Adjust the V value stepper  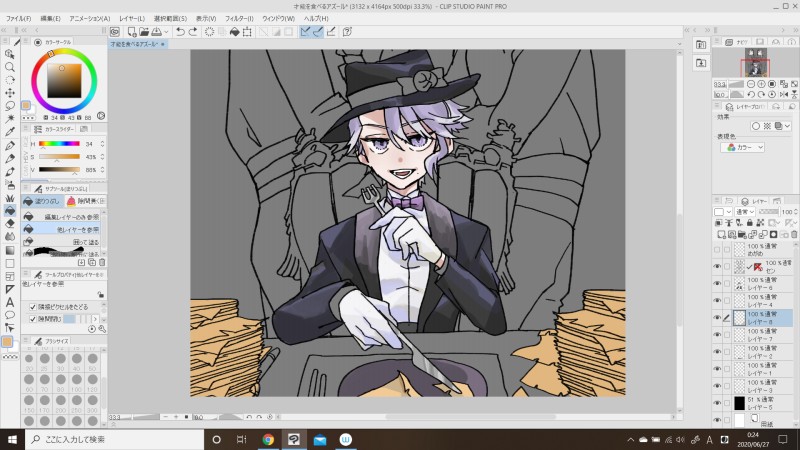pyautogui.click(x=102, y=169)
